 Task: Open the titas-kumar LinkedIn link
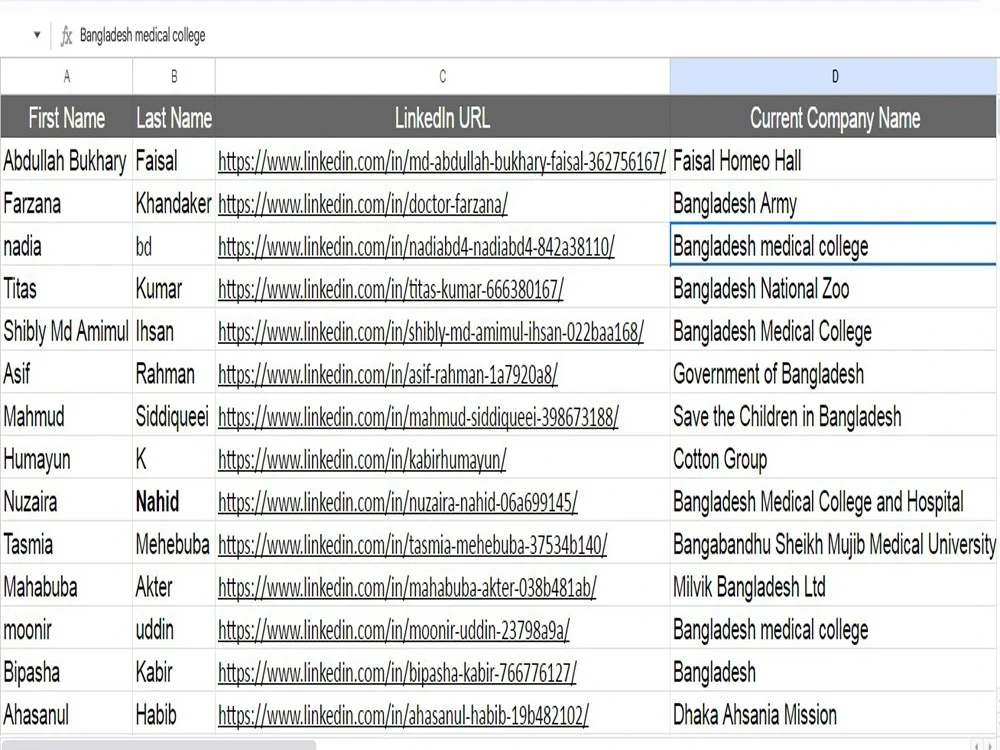(x=391, y=290)
